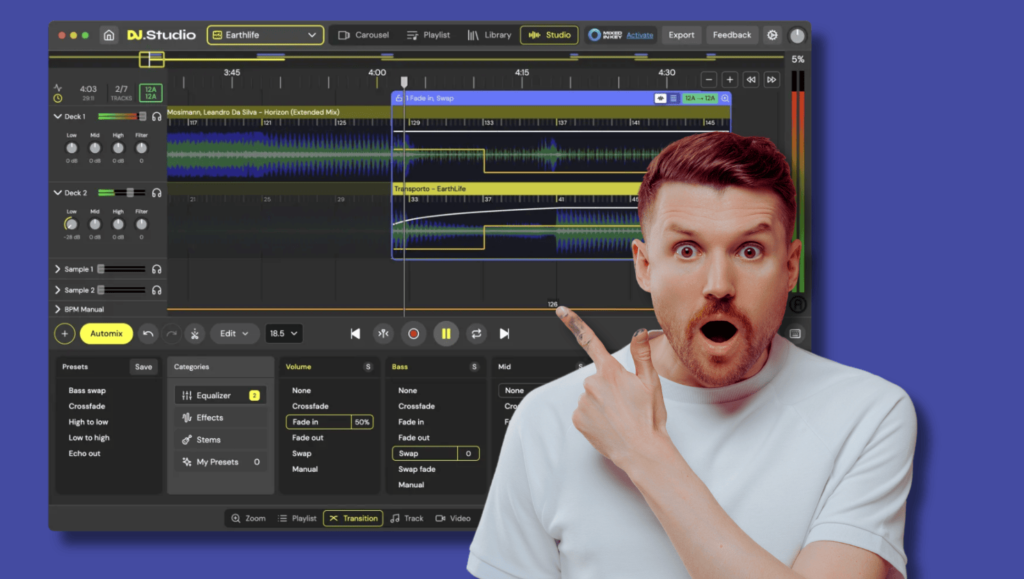Click the playhead marker on the timeline ruler
Viewport: 1024px width, 579px height.
[x=404, y=82]
